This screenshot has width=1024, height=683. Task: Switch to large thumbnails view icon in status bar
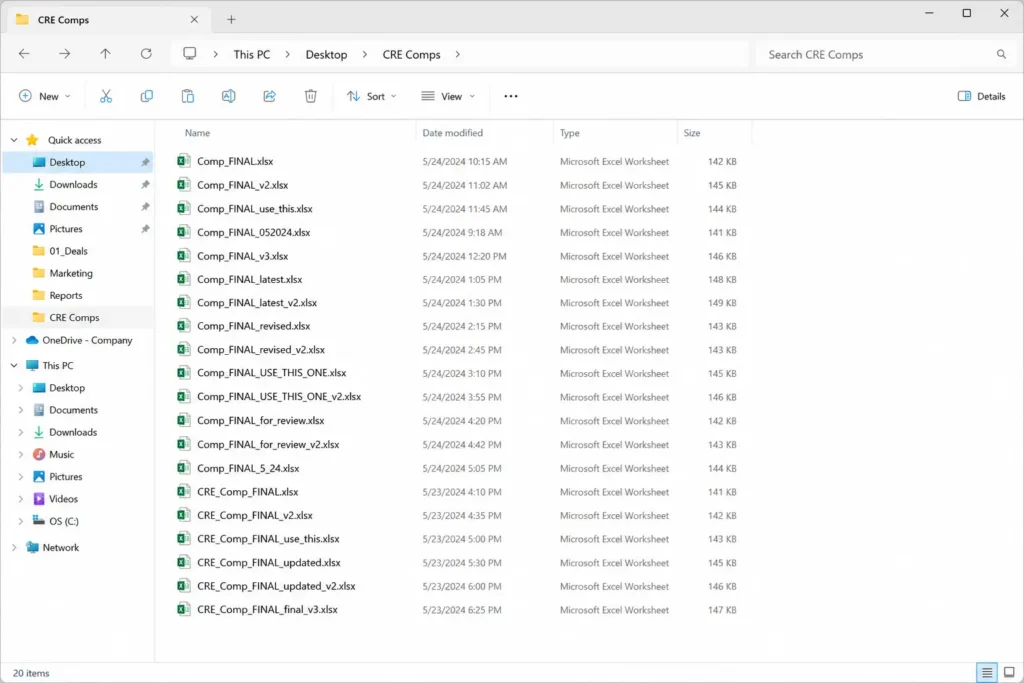1009,672
